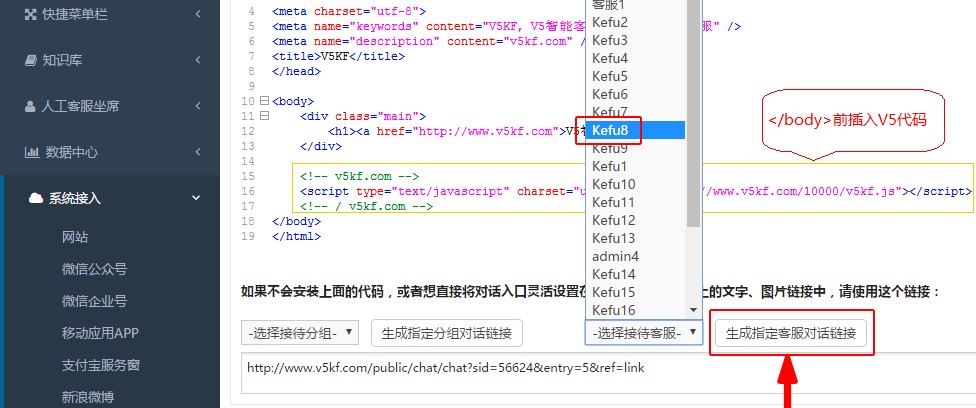Click the chat link text field

(x=608, y=372)
